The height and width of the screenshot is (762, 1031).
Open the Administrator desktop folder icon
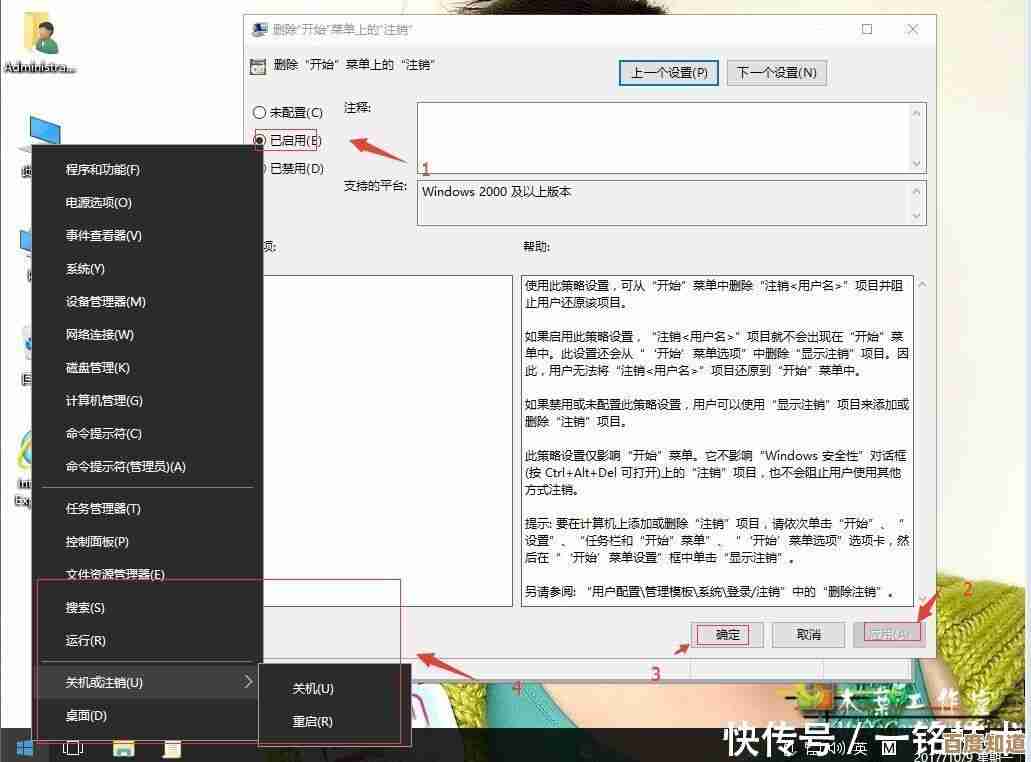[x=40, y=35]
